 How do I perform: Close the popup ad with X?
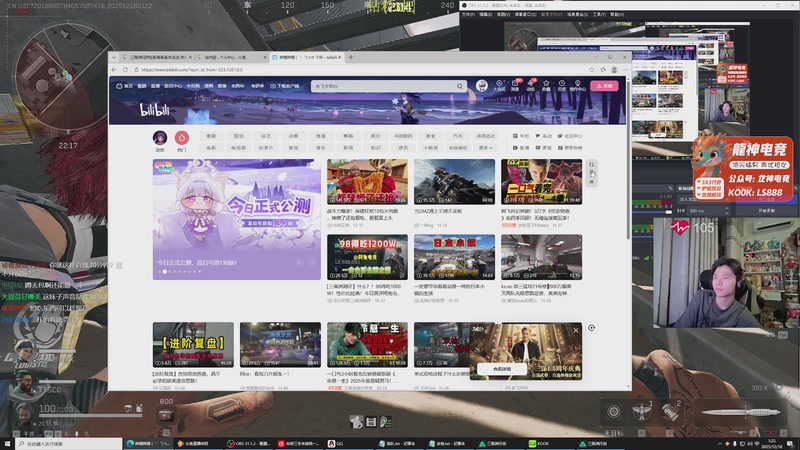point(576,330)
